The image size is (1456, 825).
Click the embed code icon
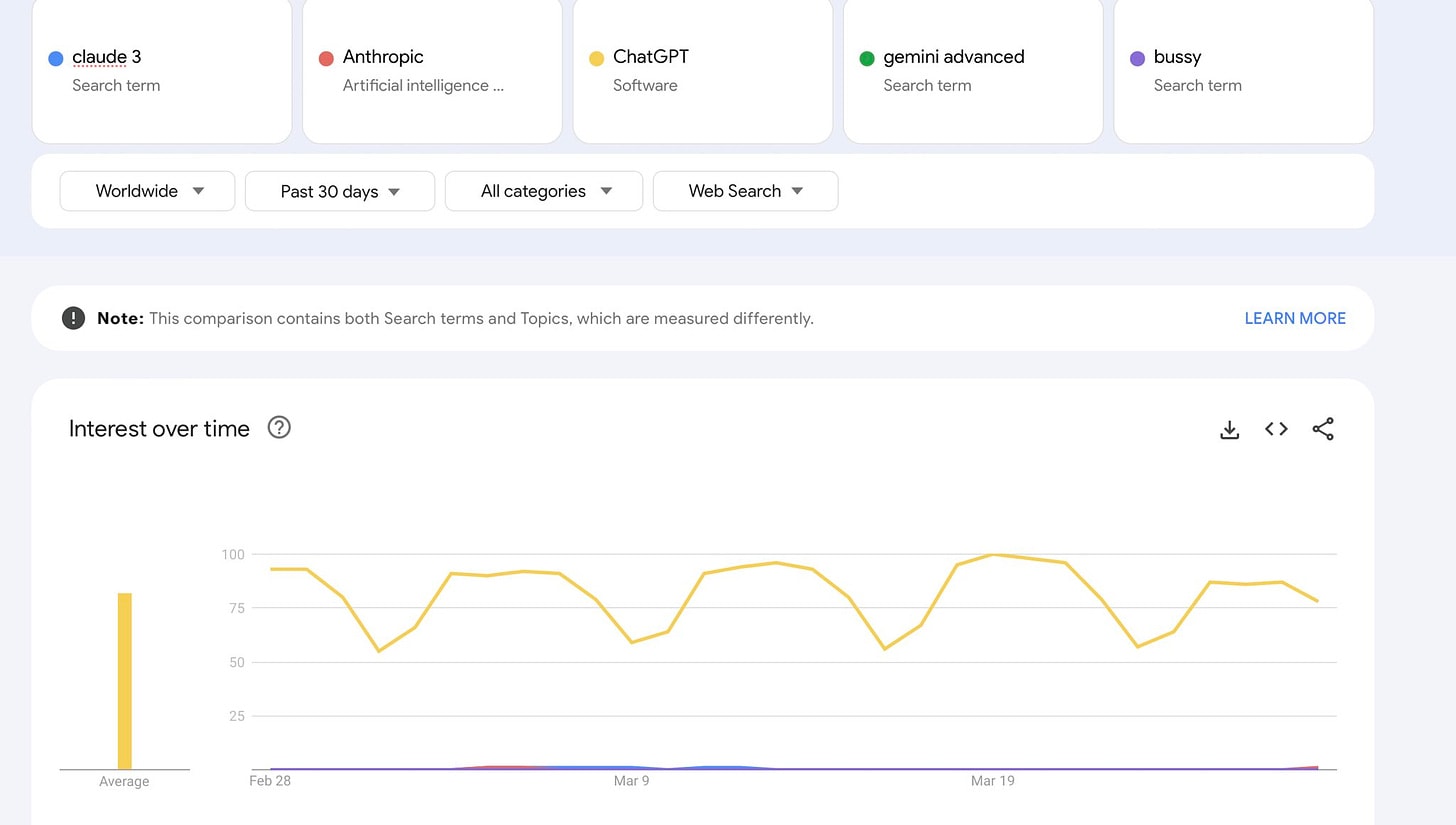tap(1276, 429)
